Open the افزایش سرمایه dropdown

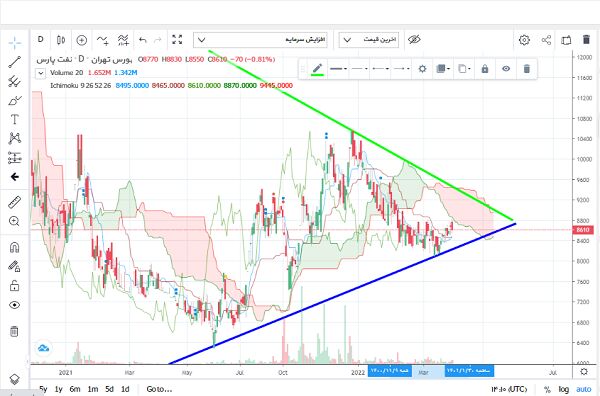(260, 40)
